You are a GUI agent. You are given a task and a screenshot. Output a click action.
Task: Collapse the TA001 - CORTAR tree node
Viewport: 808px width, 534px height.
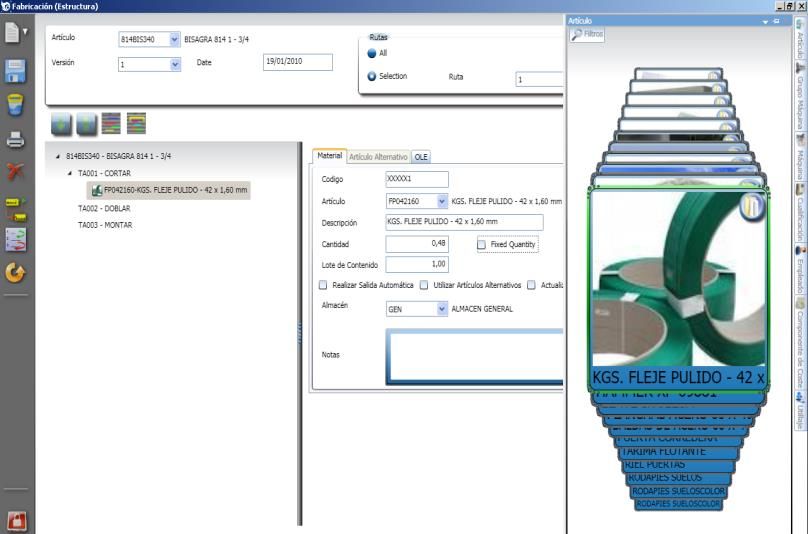click(70, 174)
